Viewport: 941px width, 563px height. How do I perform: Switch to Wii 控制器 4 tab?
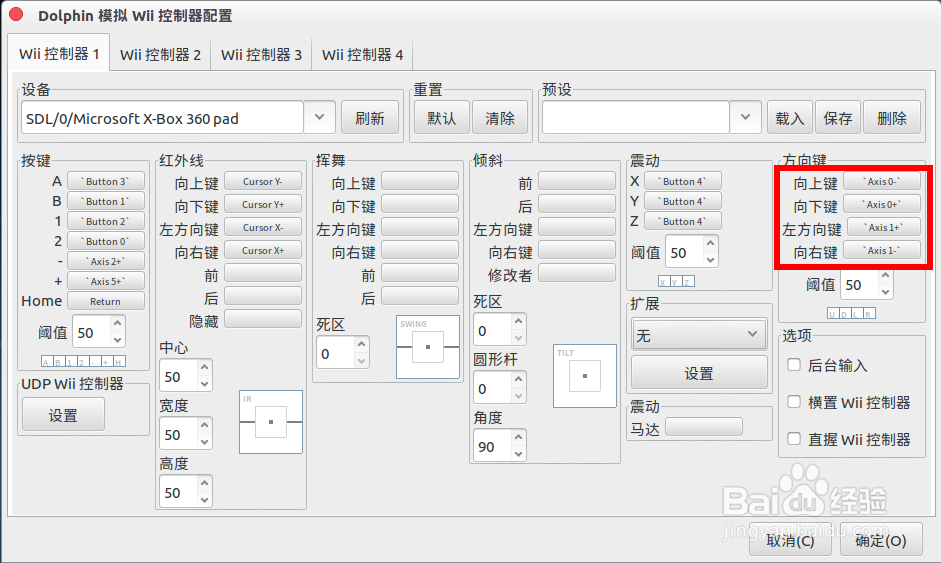(362, 55)
